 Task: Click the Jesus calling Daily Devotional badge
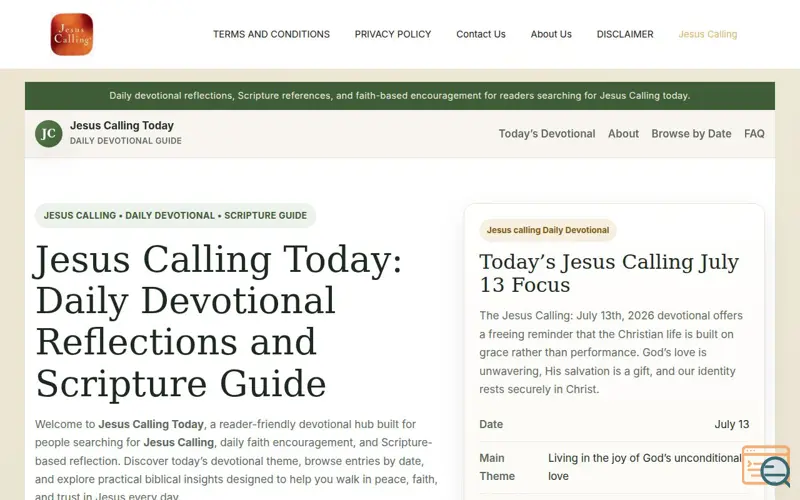(548, 230)
